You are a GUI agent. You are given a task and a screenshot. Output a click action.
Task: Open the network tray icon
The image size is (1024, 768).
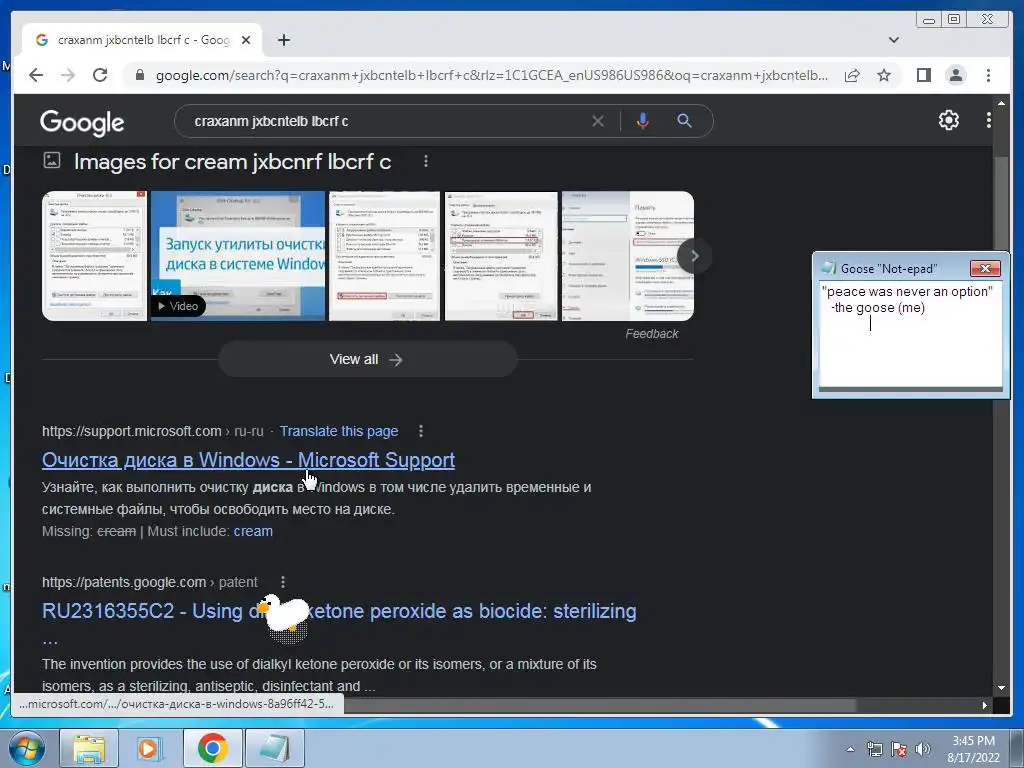tap(874, 750)
